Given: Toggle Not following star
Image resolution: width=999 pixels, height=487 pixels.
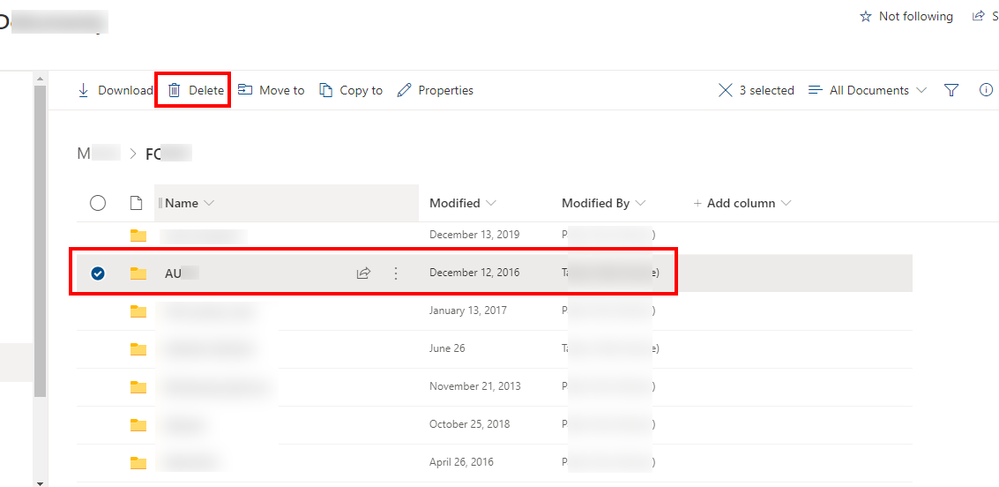Looking at the screenshot, I should coord(866,17).
